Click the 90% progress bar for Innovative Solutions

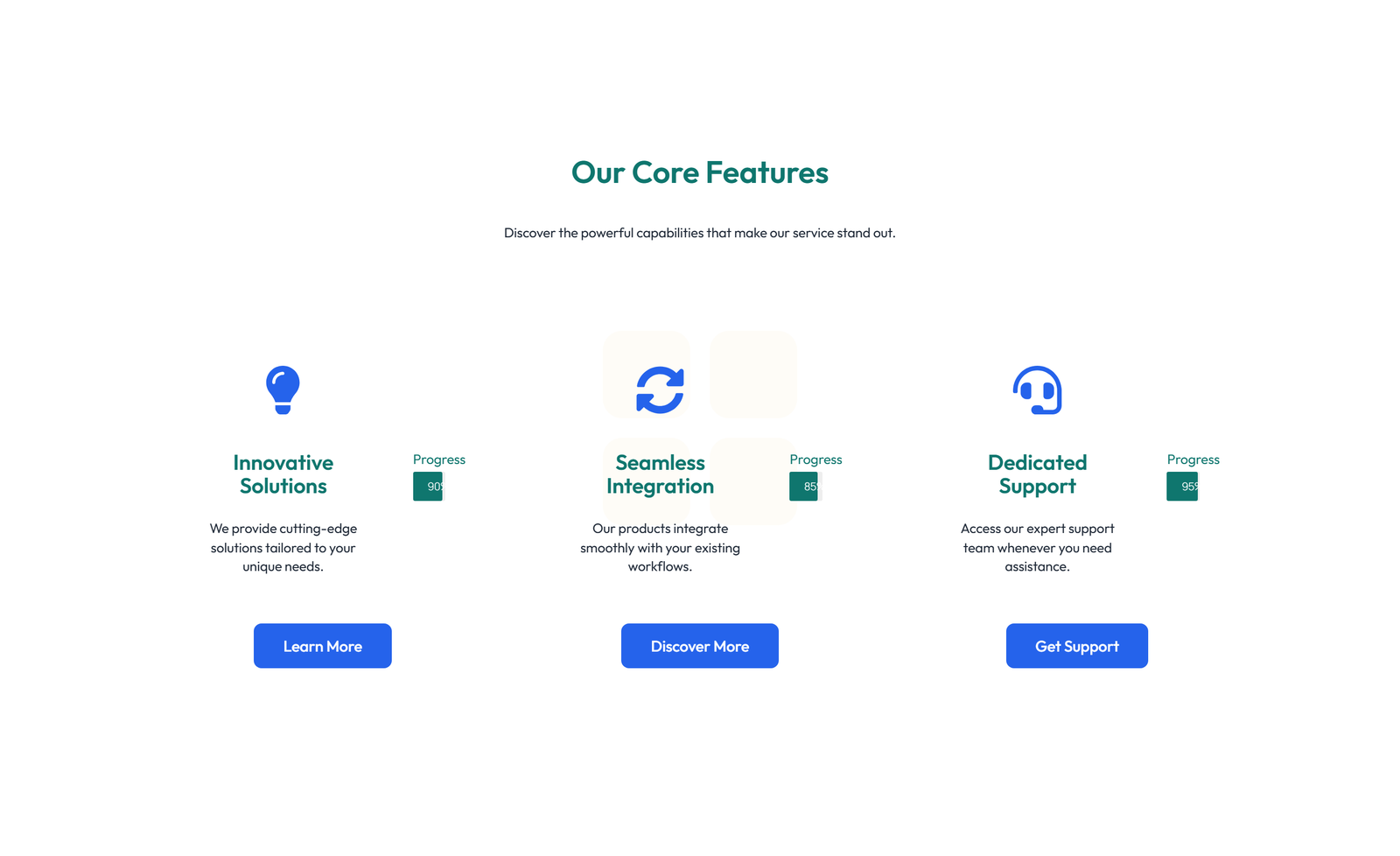[428, 486]
